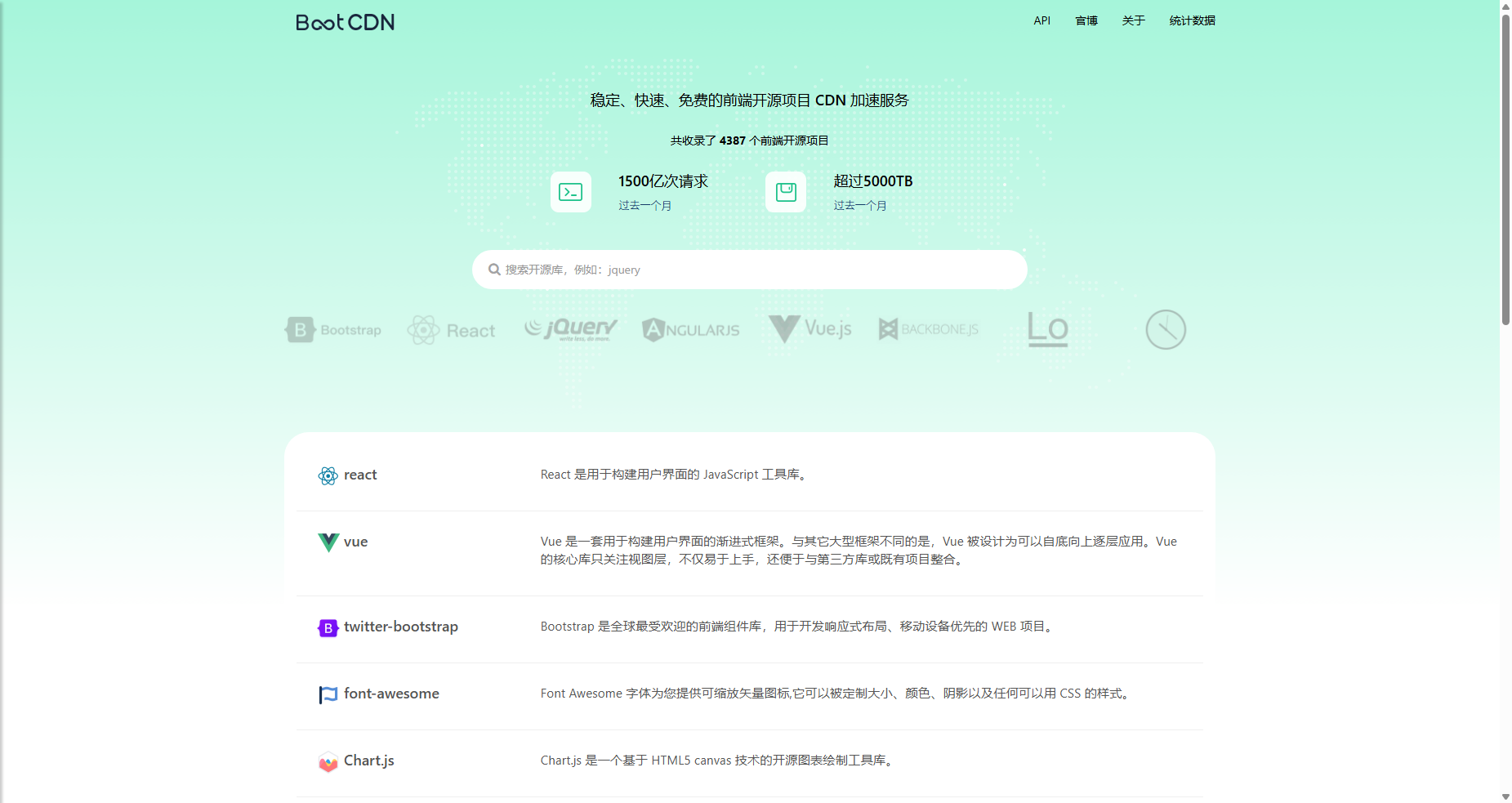Open the 官博 menu item
The height and width of the screenshot is (803, 1512).
pos(1086,20)
